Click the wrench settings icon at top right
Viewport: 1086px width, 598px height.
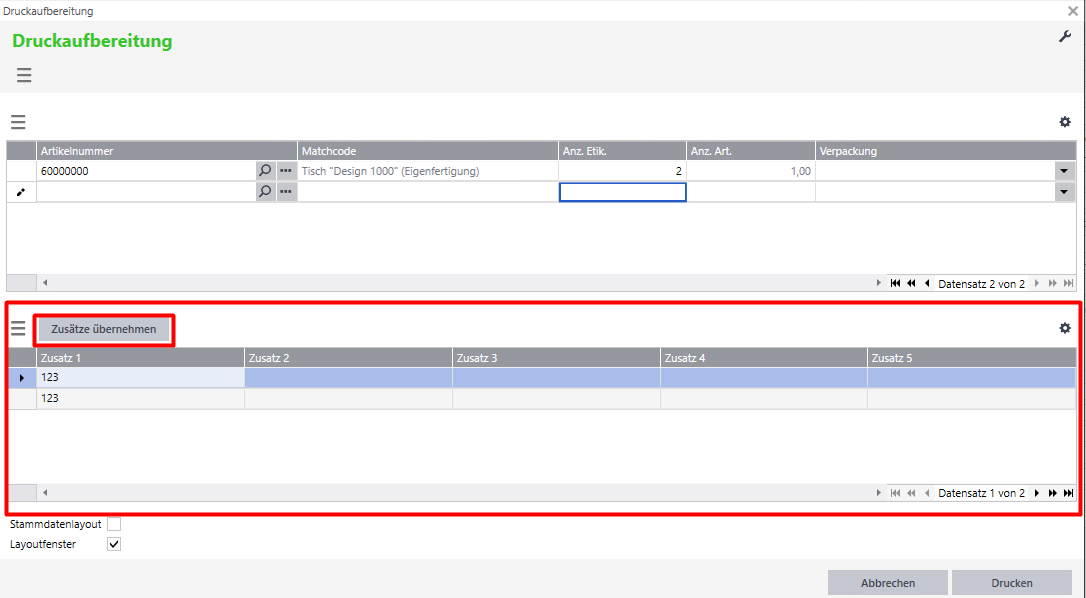(1065, 37)
